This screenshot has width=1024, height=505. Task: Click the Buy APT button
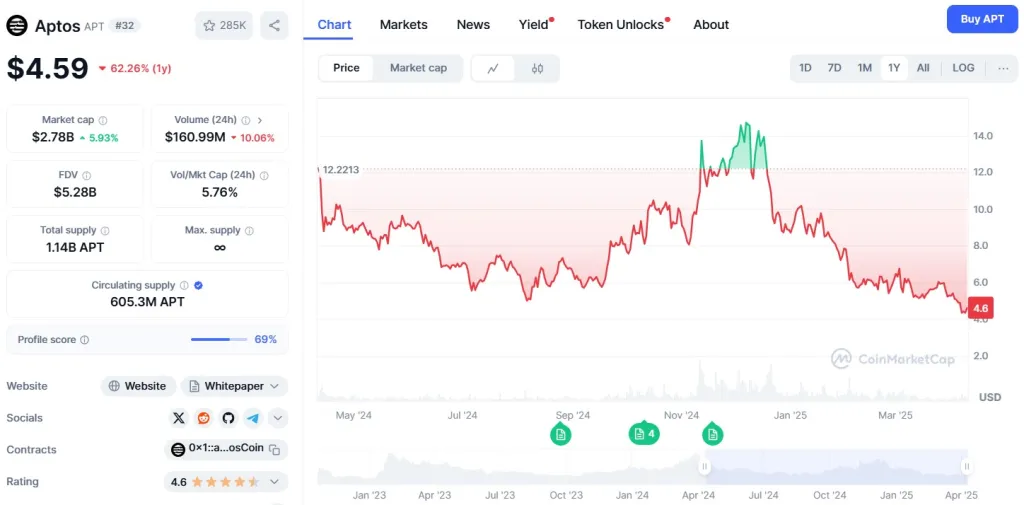[x=982, y=19]
